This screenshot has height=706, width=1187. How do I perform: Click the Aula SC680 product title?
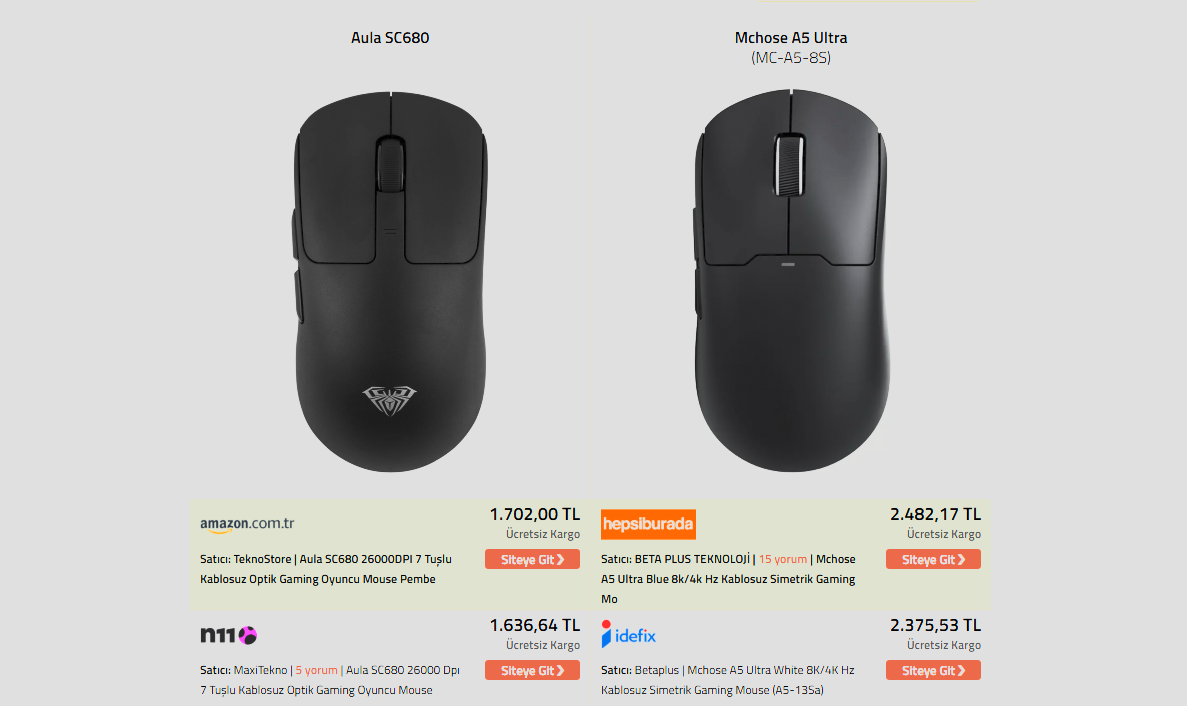pos(390,38)
